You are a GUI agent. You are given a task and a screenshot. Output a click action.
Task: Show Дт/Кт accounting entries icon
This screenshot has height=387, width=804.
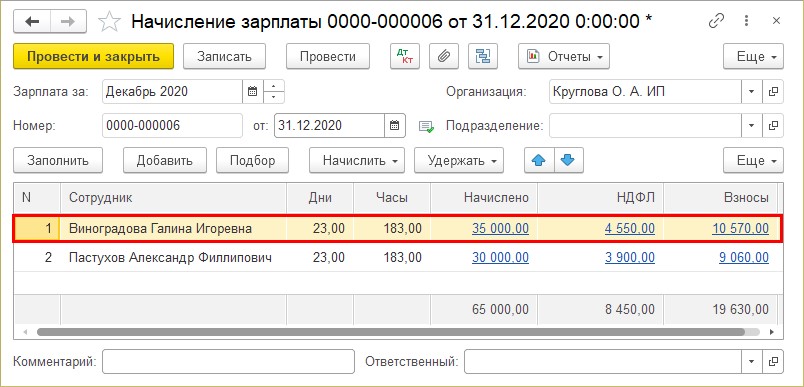(x=405, y=56)
